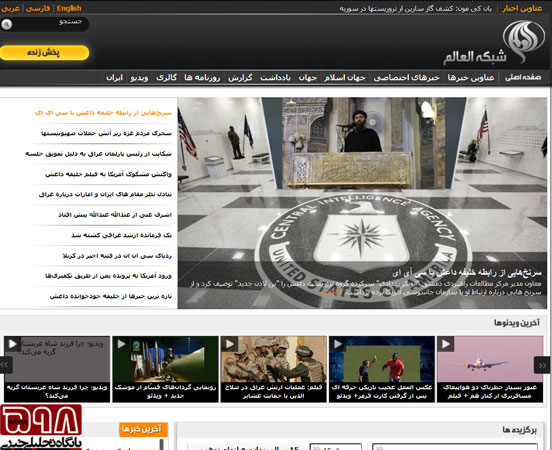
Task: Click the پخش زنده live broadcast button
Action: click(x=44, y=52)
